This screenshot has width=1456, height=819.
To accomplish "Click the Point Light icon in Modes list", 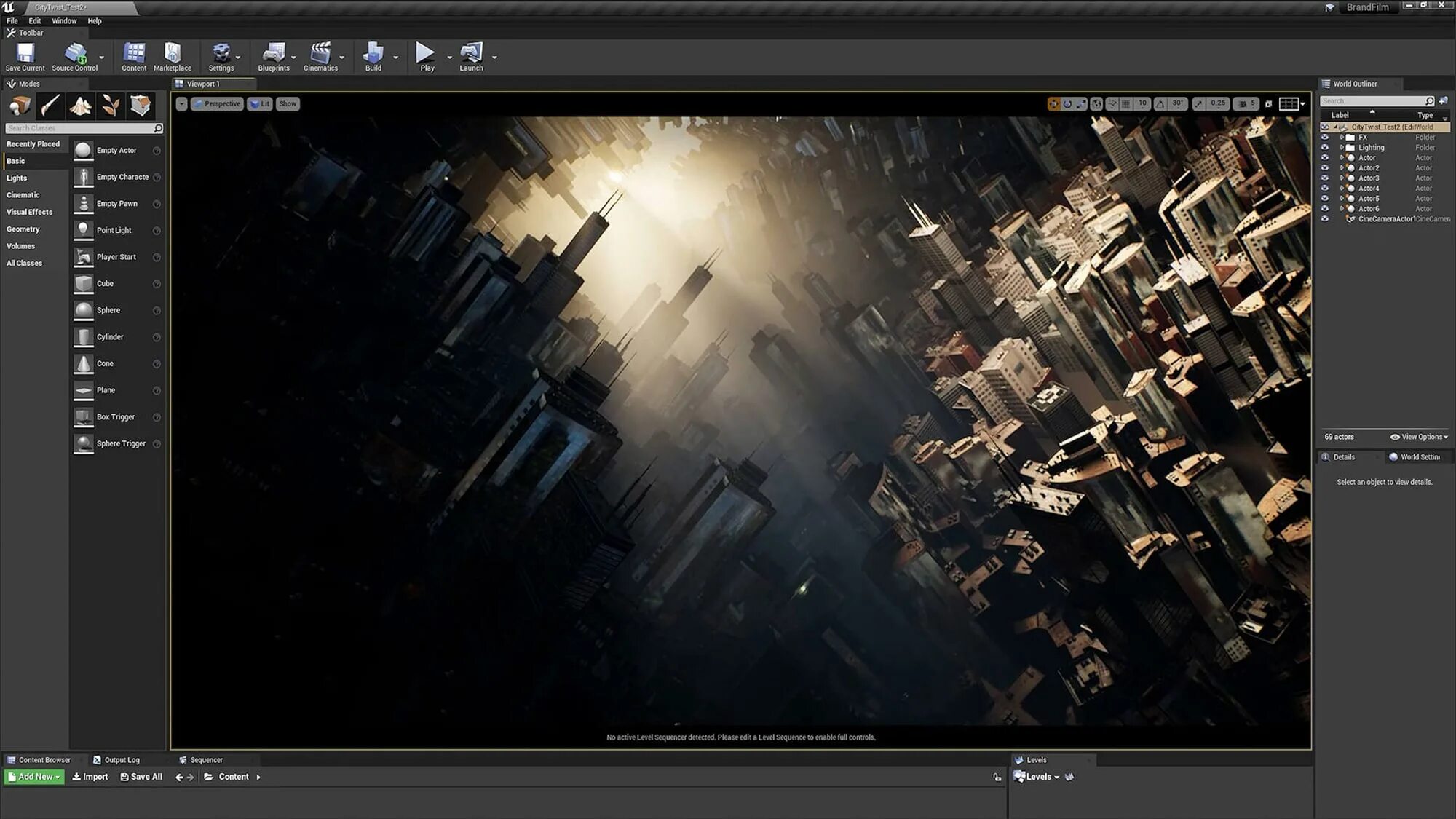I will [x=84, y=230].
